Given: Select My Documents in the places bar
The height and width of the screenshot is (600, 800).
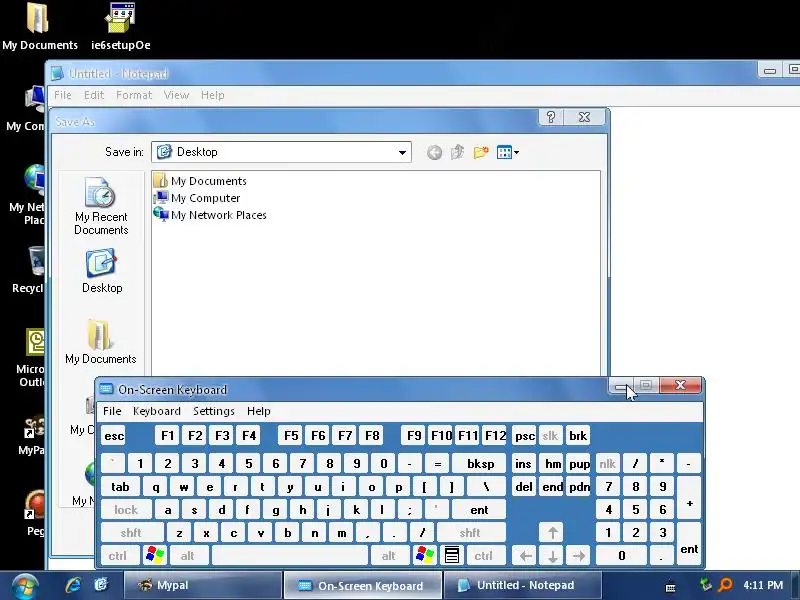Looking at the screenshot, I should (x=101, y=342).
